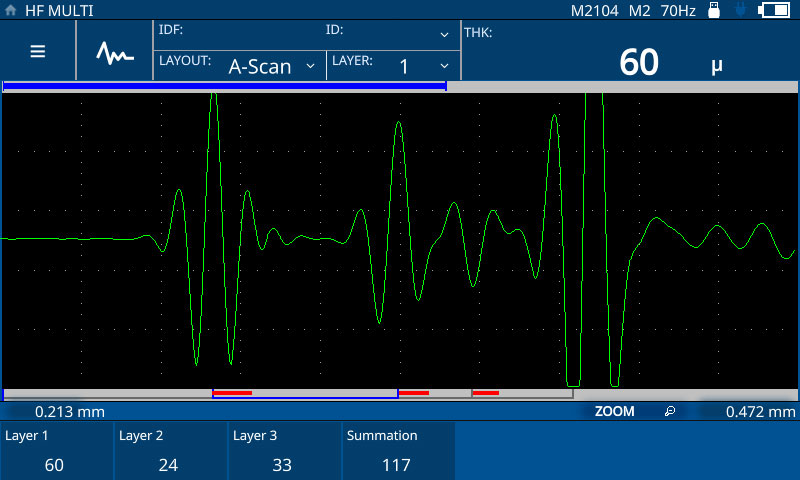The image size is (800, 480).
Task: Open the hamburger main menu
Action: click(x=38, y=52)
